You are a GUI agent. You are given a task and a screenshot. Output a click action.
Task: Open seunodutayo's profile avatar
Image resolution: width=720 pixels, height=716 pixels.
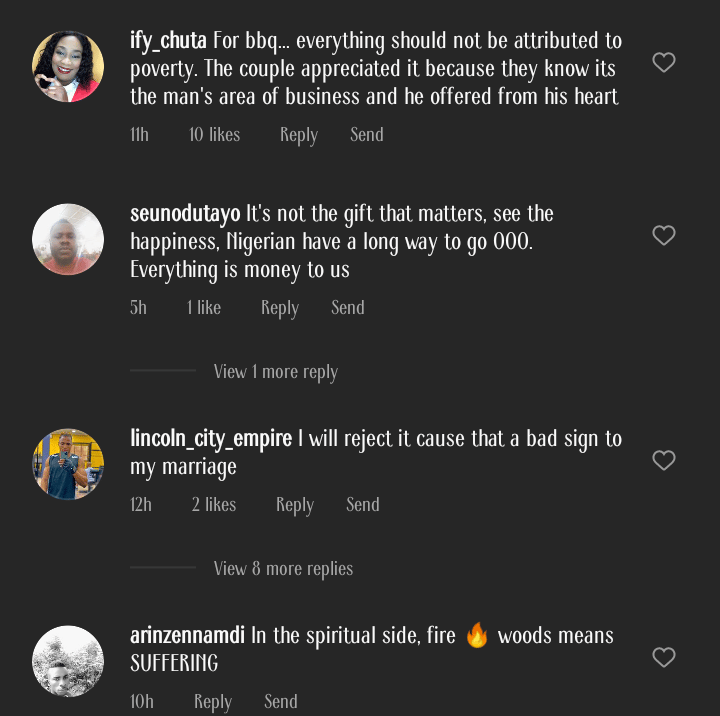coord(68,240)
